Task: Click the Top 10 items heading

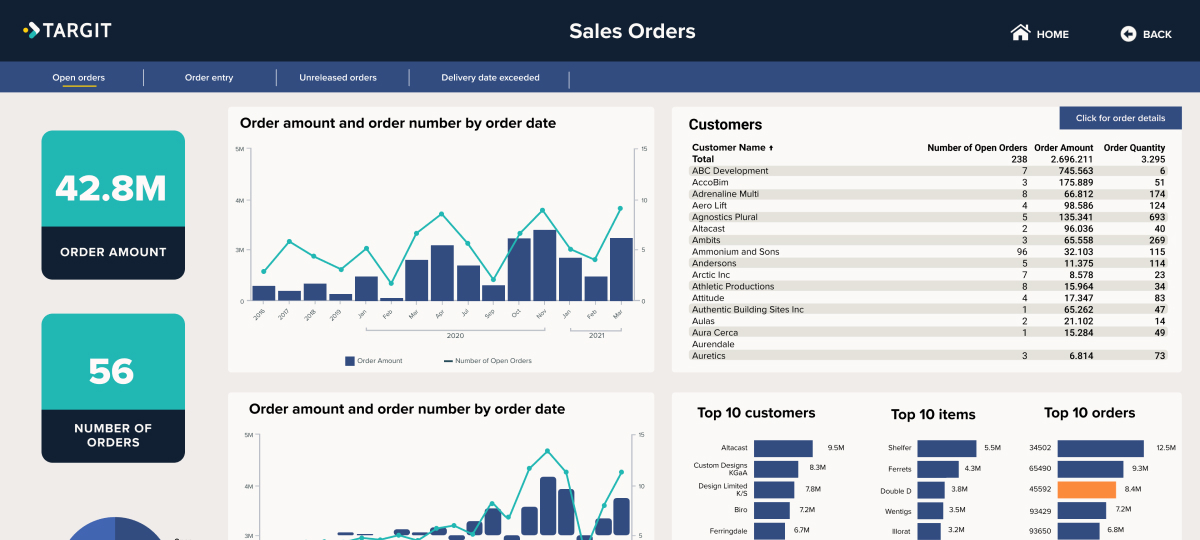Action: click(x=933, y=414)
